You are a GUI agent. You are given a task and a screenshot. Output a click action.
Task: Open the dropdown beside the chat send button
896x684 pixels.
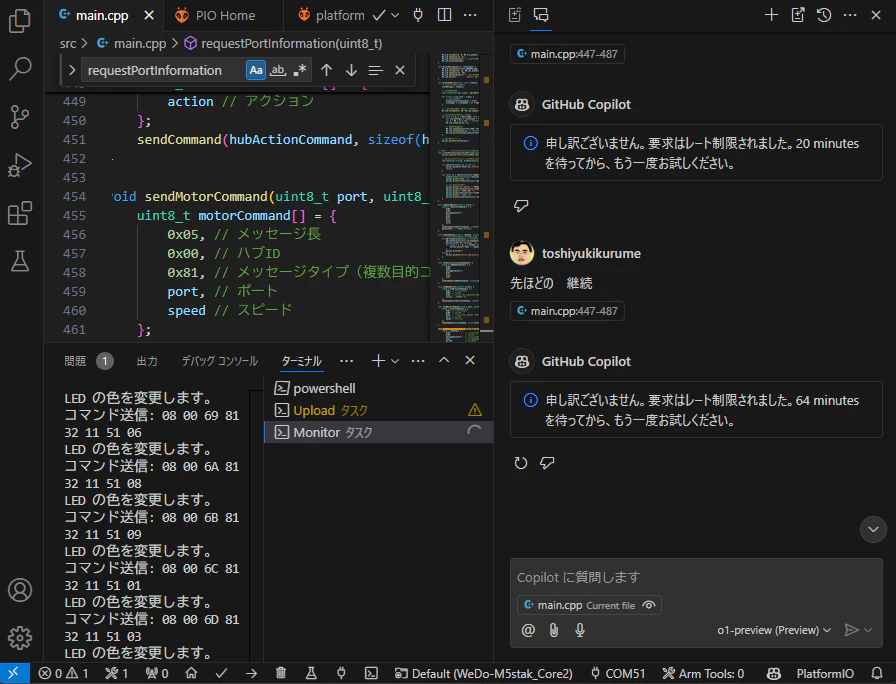tap(868, 630)
